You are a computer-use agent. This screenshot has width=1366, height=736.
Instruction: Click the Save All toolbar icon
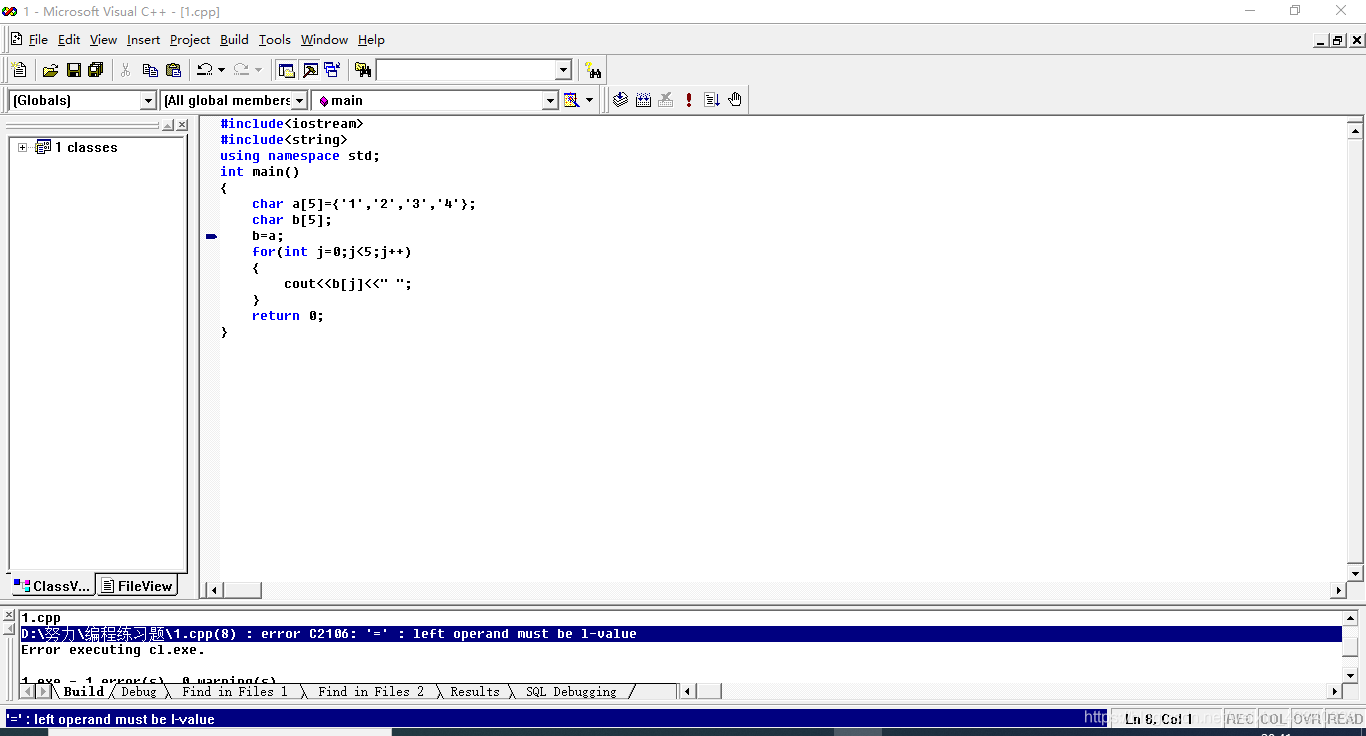pos(95,69)
